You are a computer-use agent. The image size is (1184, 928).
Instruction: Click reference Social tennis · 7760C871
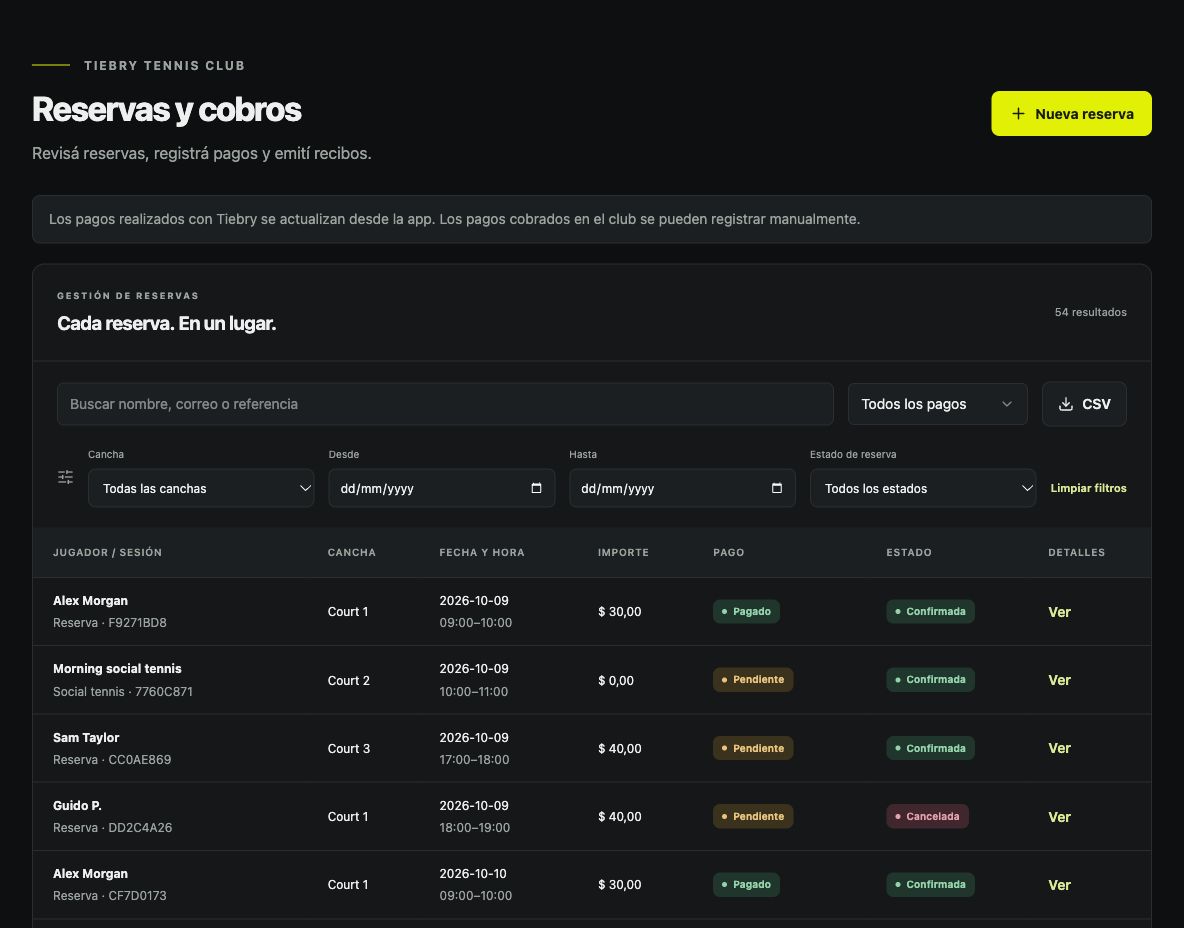(122, 691)
